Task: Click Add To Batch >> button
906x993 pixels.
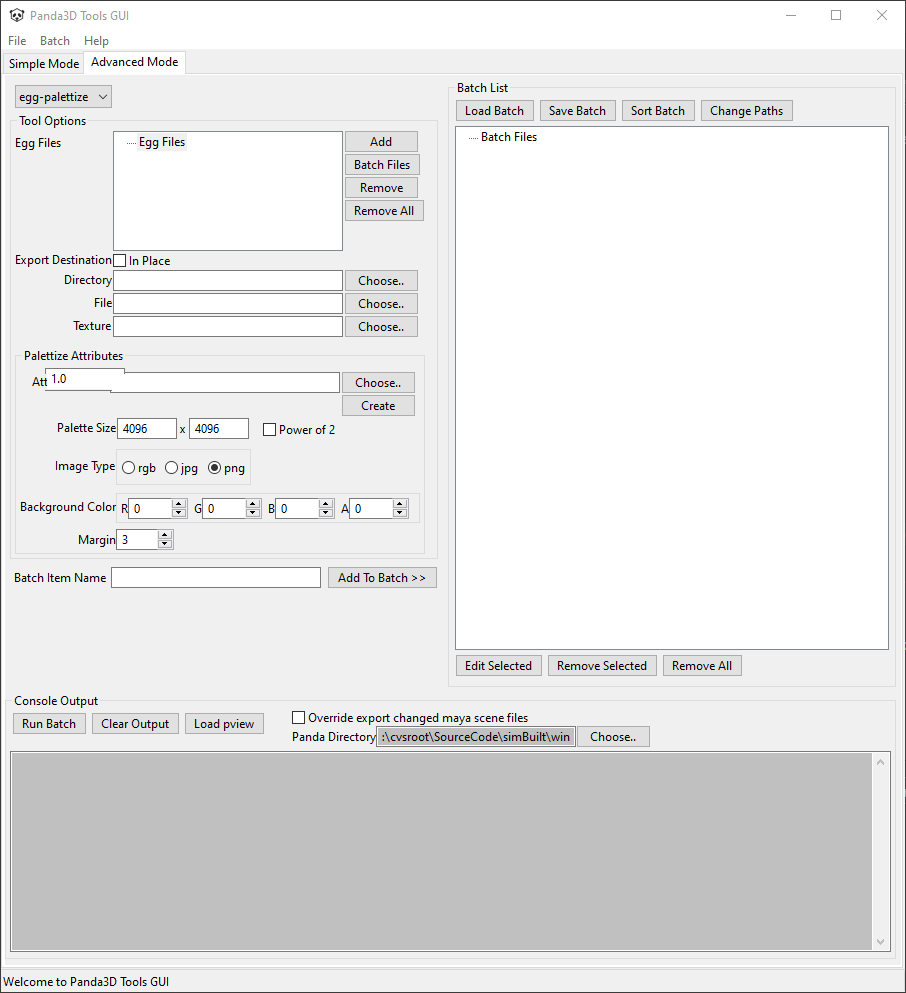Action: (382, 578)
